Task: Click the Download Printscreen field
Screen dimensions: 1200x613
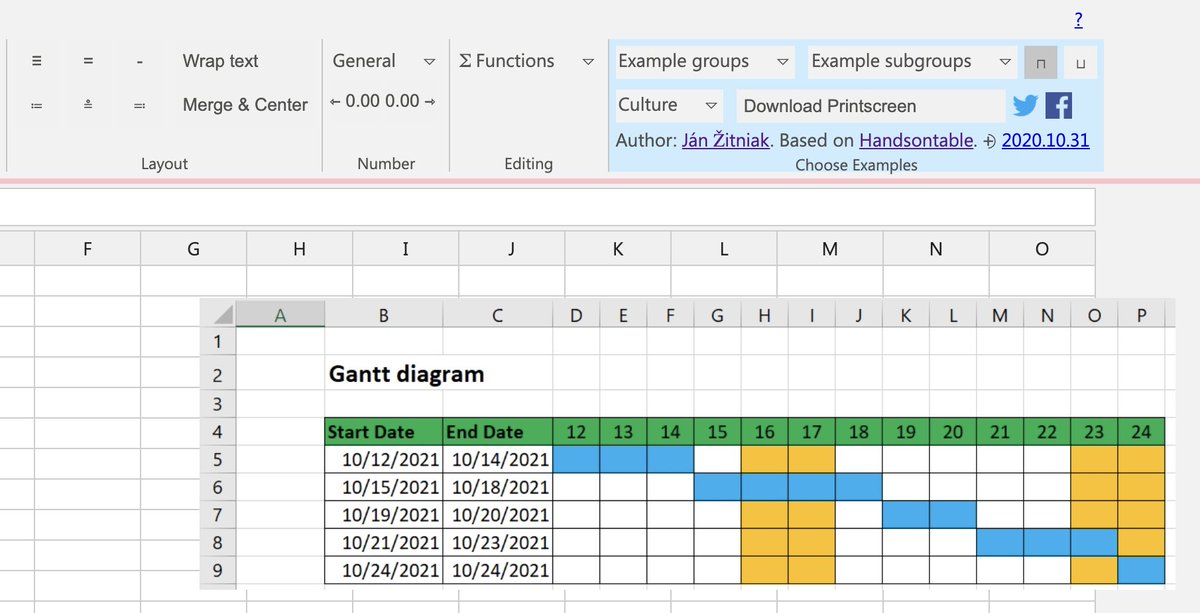Action: (x=870, y=104)
